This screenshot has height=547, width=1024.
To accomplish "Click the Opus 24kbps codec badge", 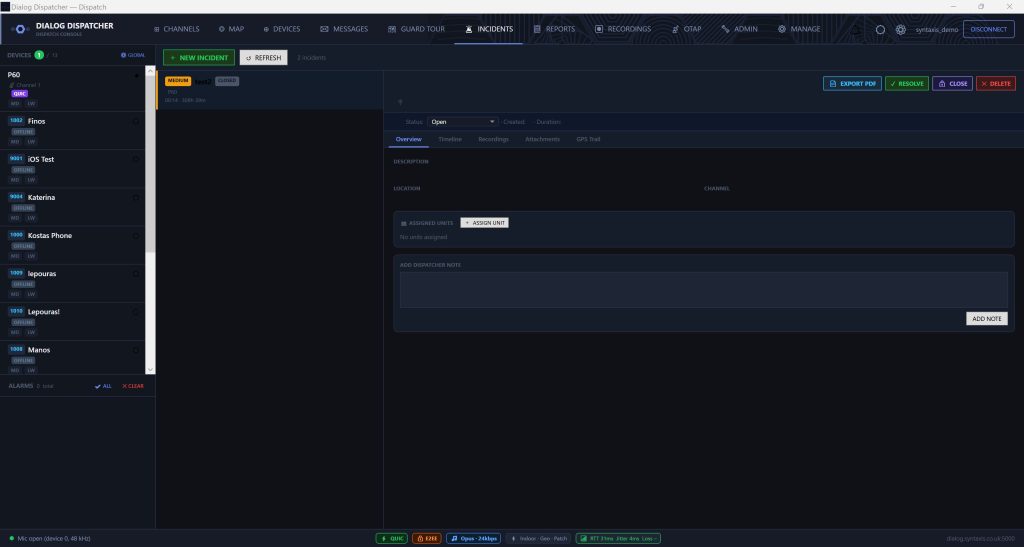I will (473, 539).
